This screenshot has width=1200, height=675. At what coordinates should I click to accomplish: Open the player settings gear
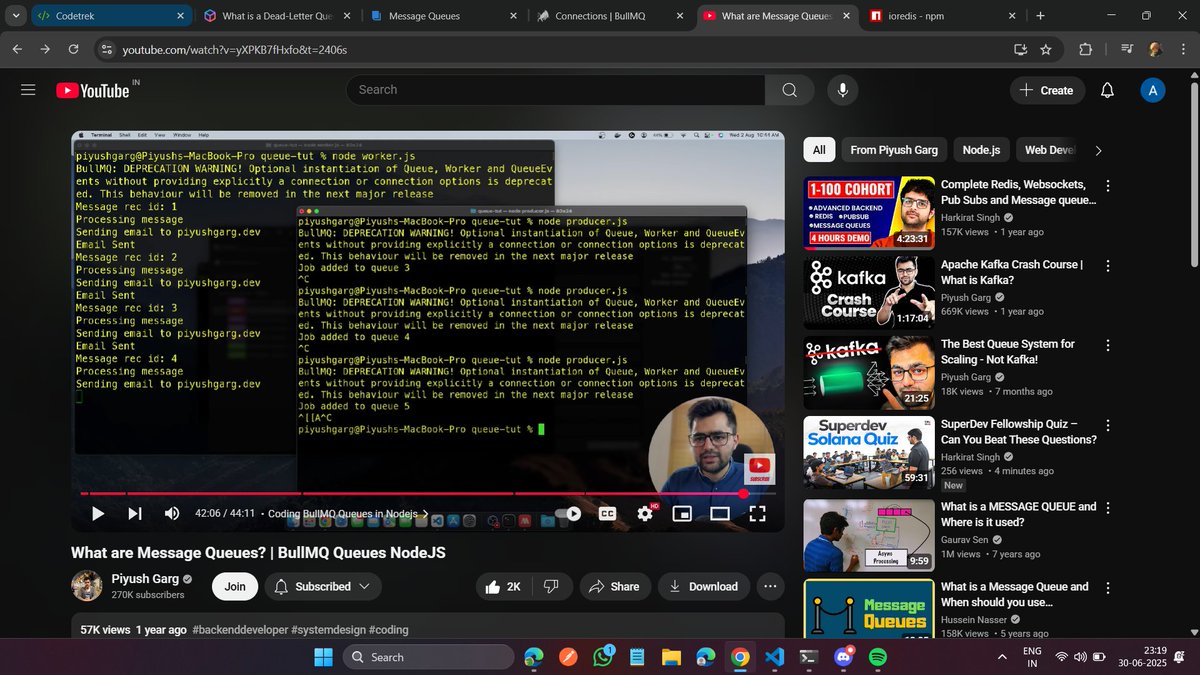tap(645, 513)
